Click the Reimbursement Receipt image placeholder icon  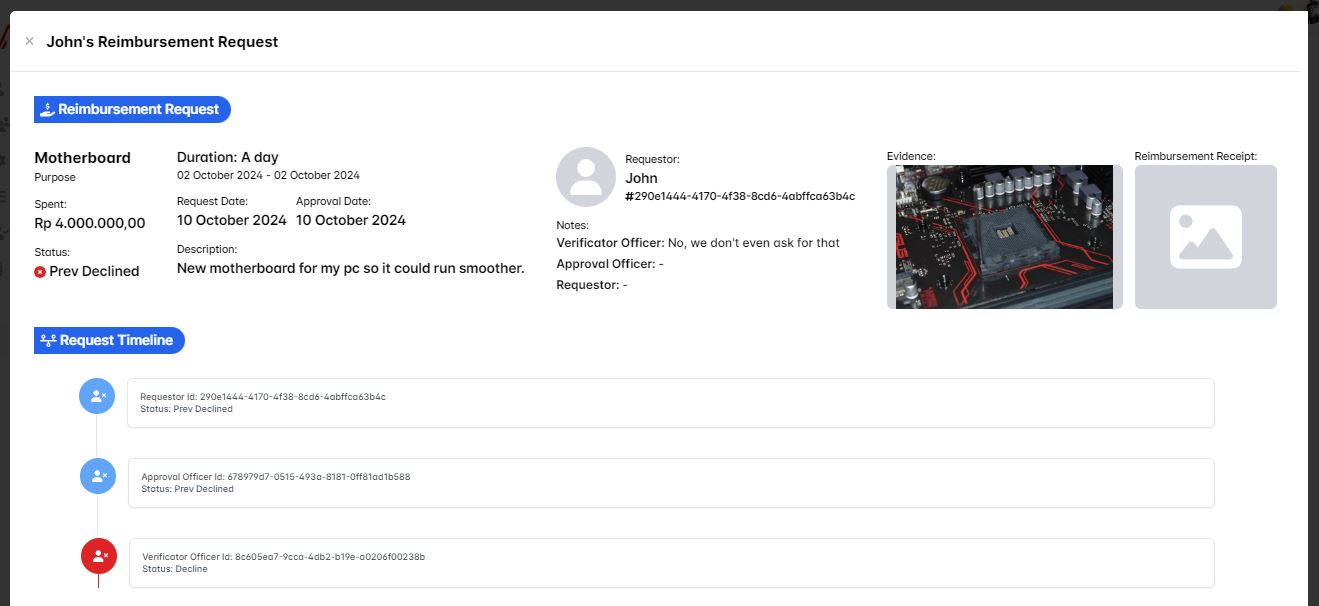tap(1205, 237)
